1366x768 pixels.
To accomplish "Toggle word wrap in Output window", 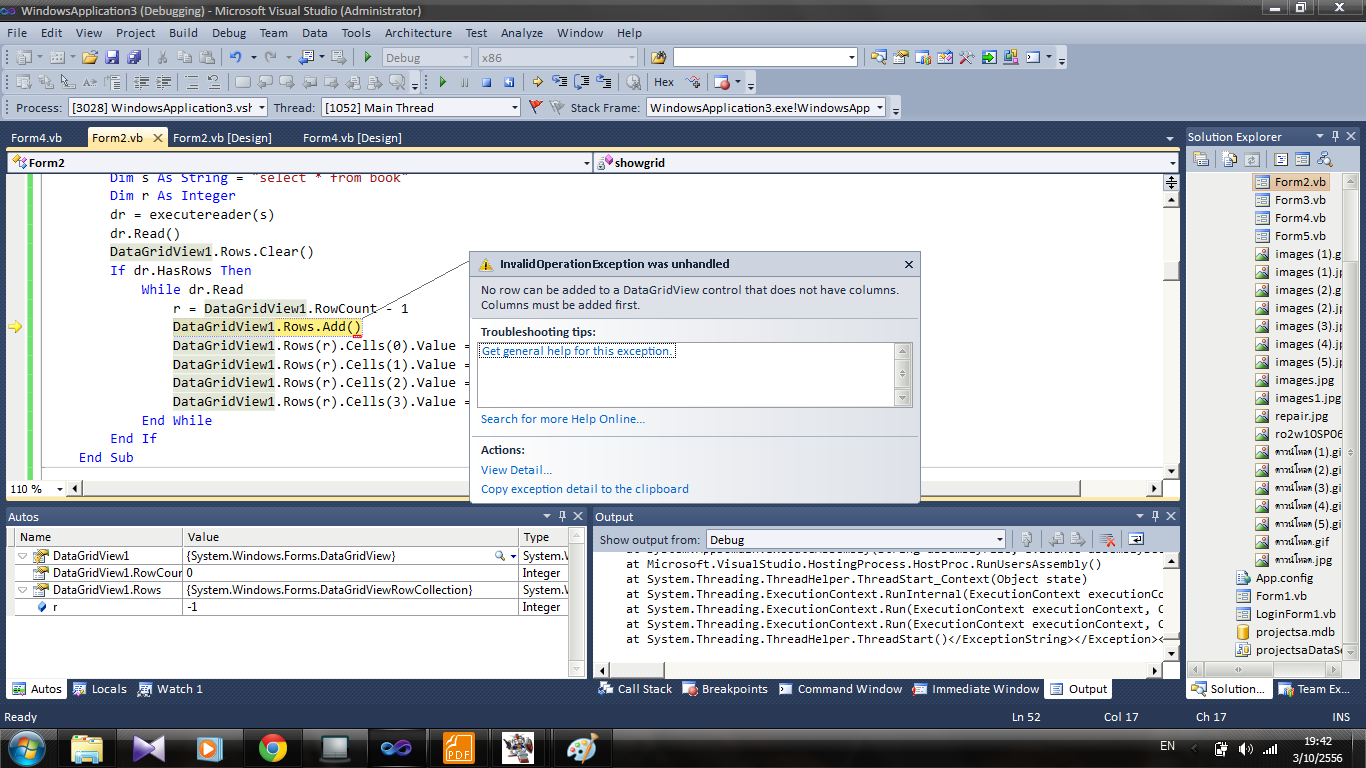I will (1136, 539).
